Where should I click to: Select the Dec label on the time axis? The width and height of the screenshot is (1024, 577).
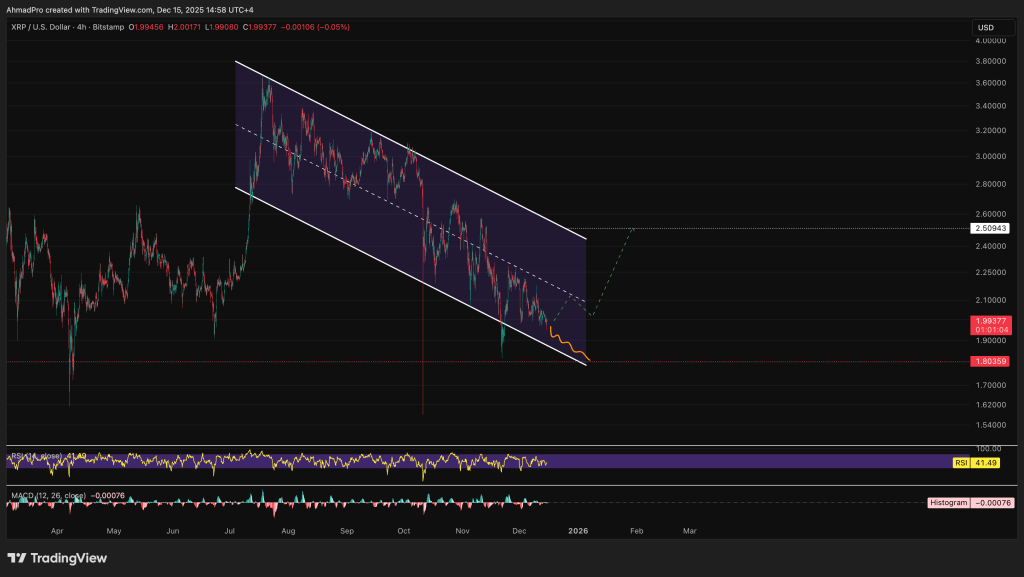[519, 531]
